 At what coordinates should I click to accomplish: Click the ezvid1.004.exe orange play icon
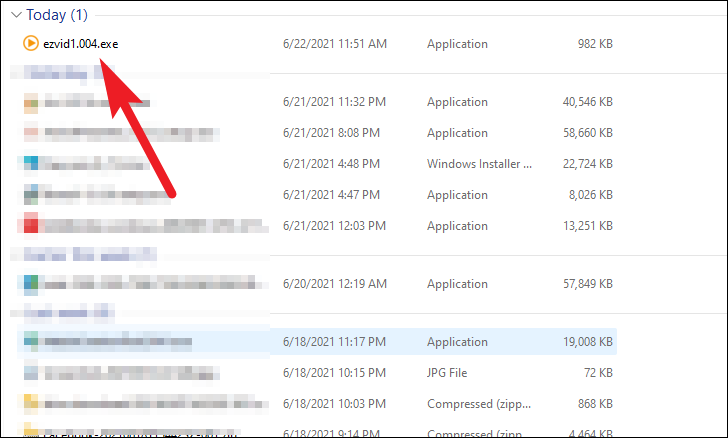click(30, 44)
